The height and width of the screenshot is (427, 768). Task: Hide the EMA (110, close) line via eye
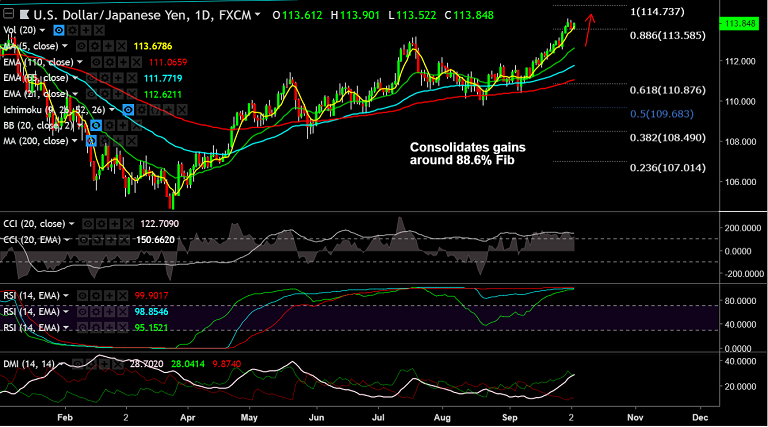(96, 62)
